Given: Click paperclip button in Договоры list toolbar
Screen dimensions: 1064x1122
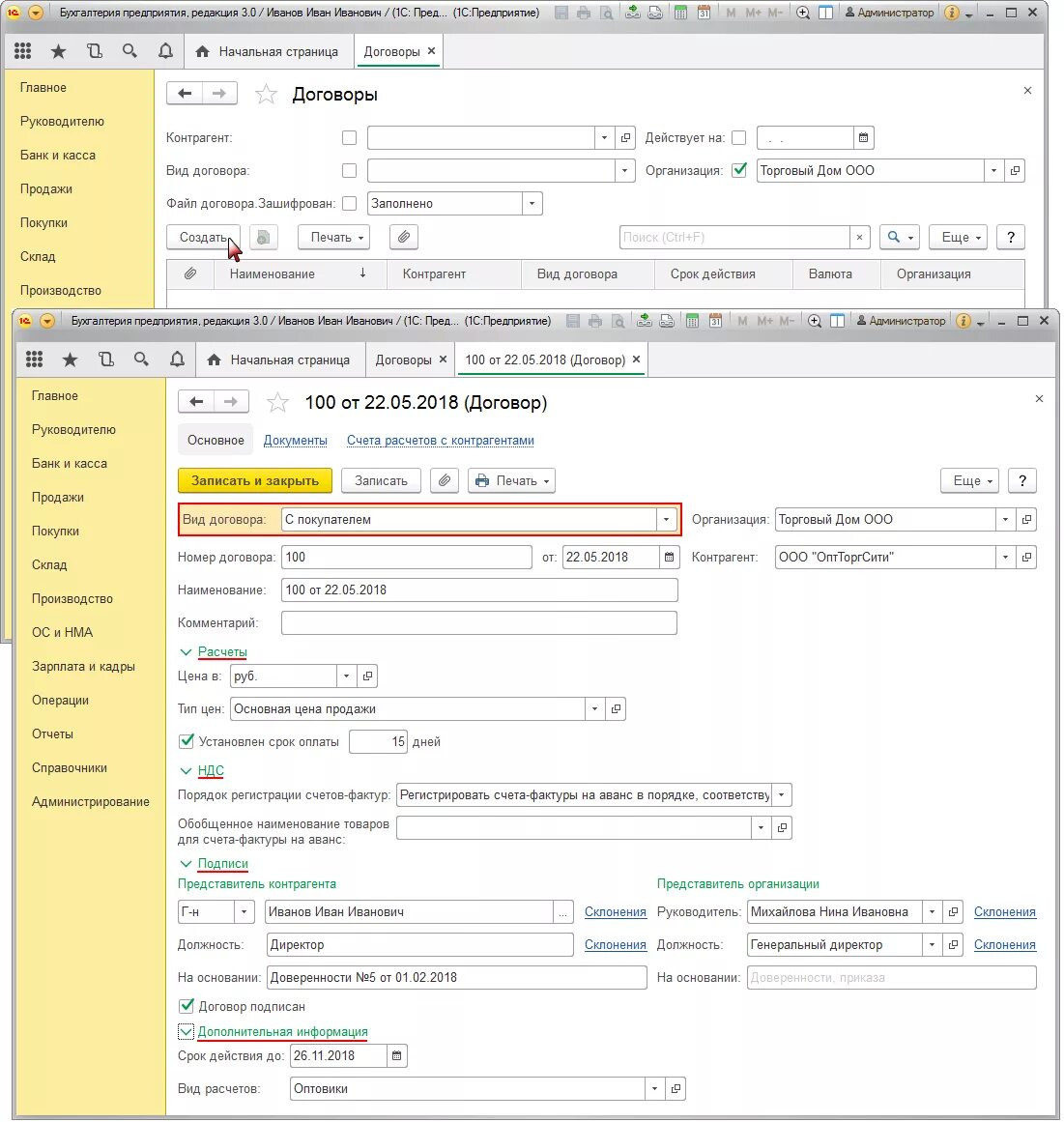Looking at the screenshot, I should click(404, 237).
